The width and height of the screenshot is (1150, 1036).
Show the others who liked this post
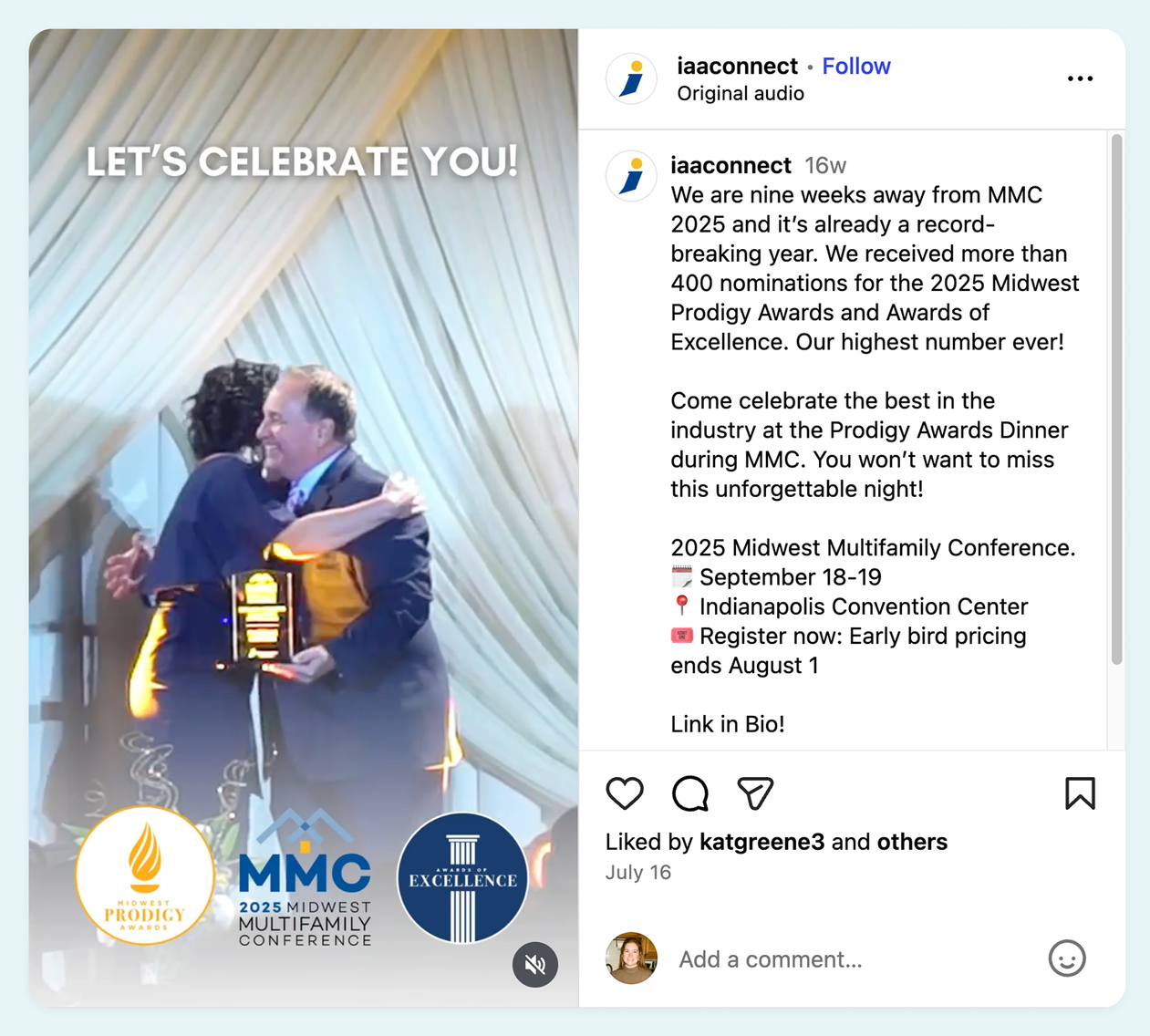(x=912, y=842)
